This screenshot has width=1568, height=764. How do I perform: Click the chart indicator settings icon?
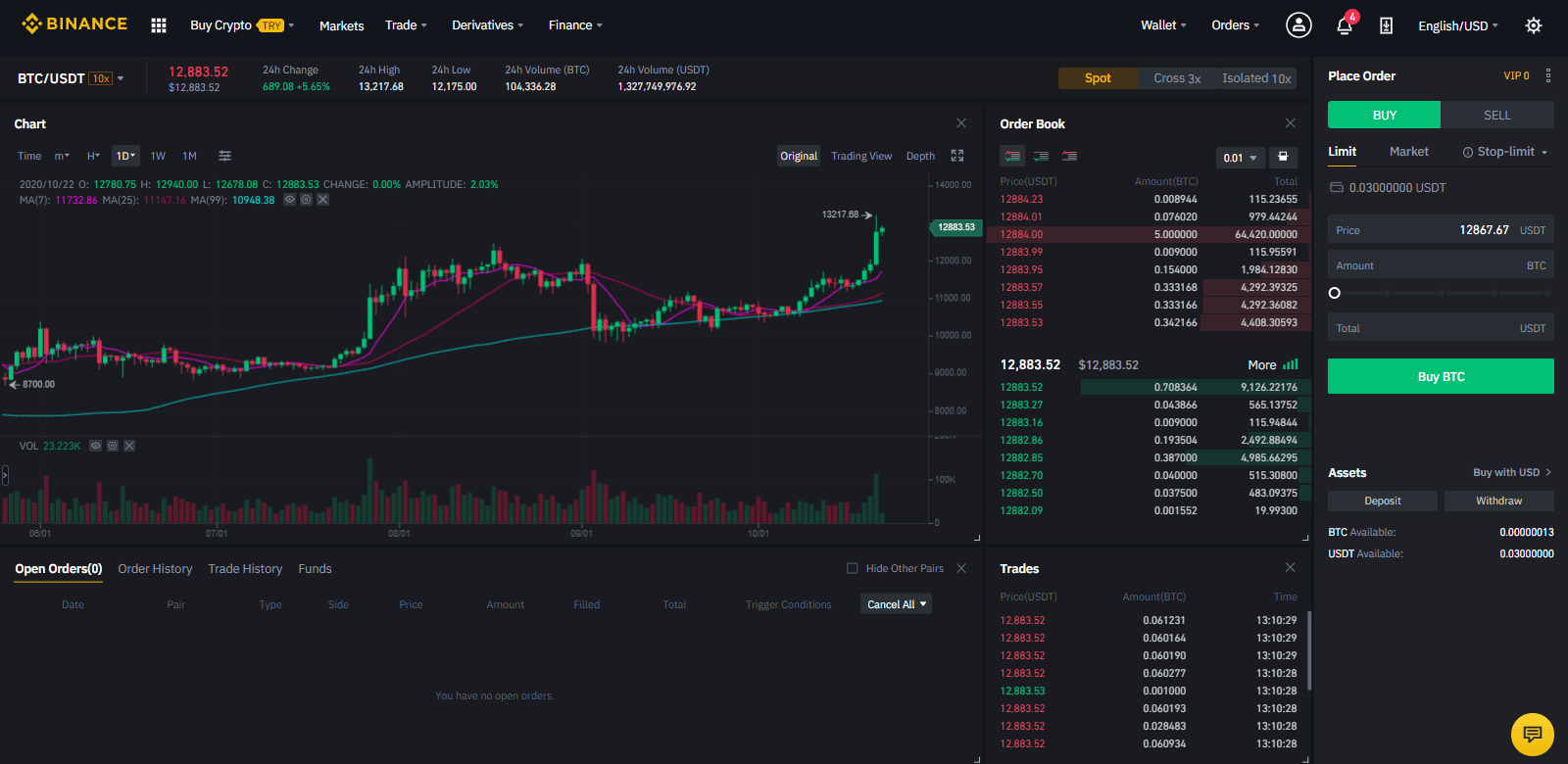tap(224, 156)
